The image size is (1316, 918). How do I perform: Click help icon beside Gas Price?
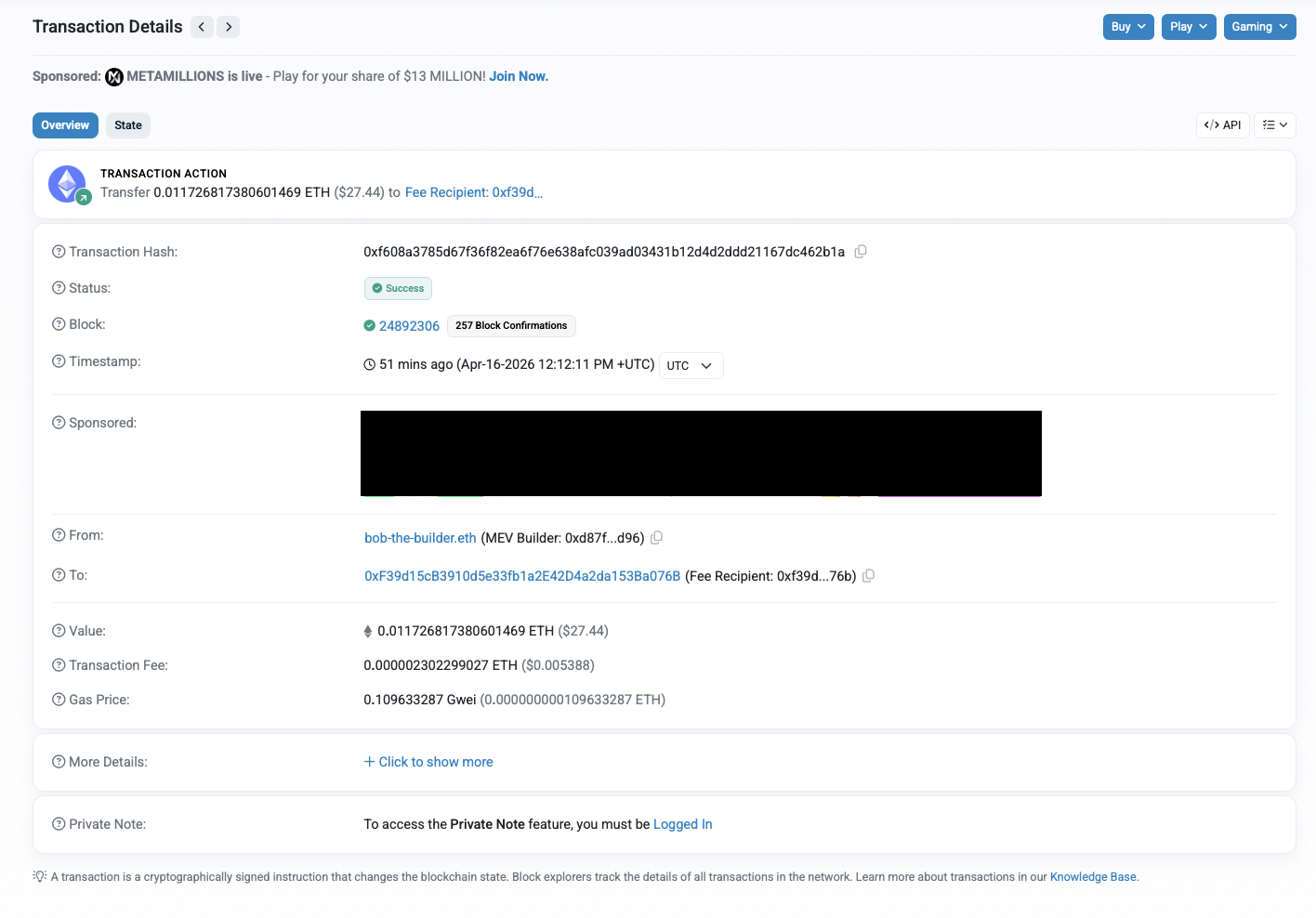coord(59,700)
